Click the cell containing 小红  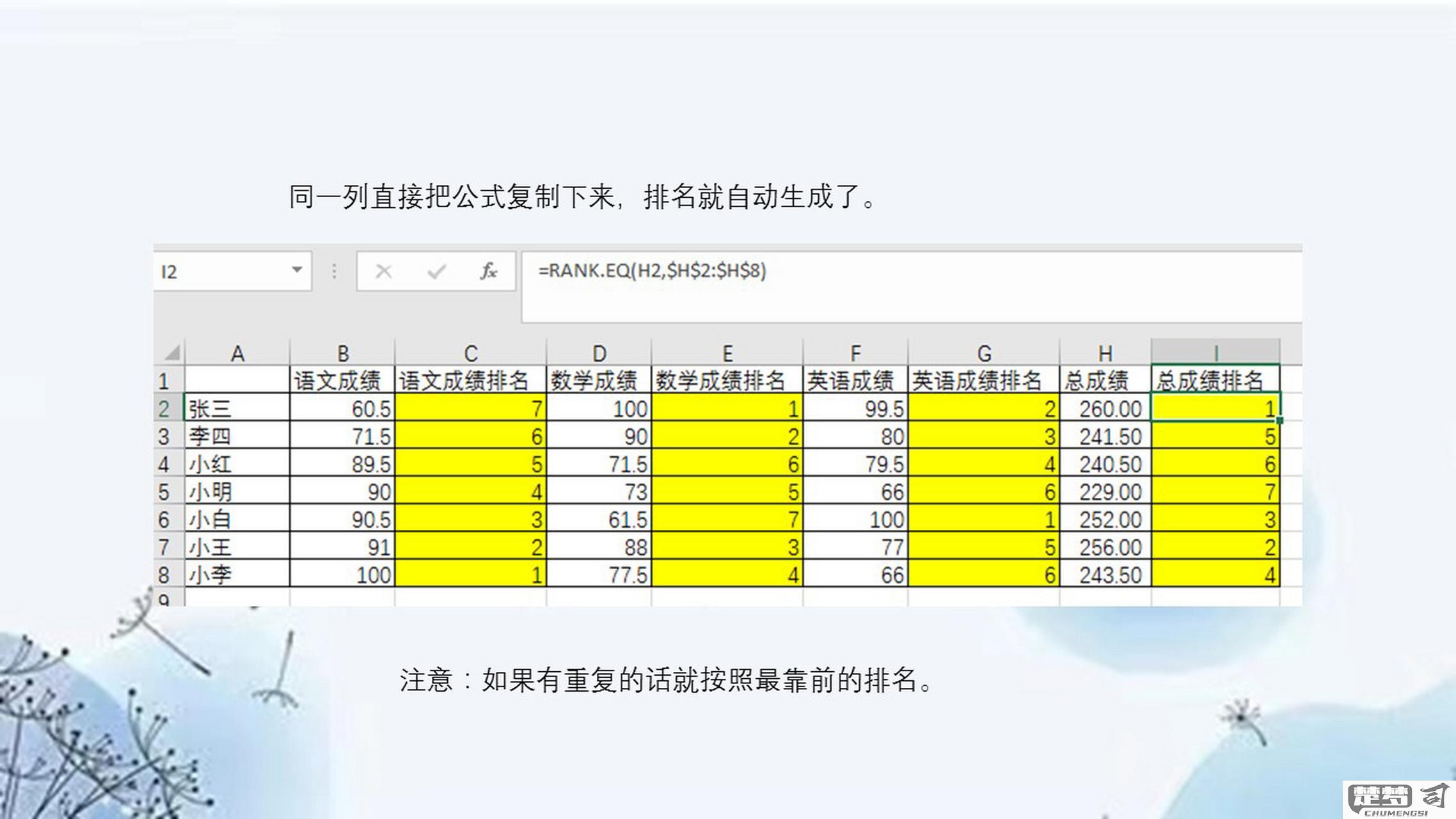(237, 463)
